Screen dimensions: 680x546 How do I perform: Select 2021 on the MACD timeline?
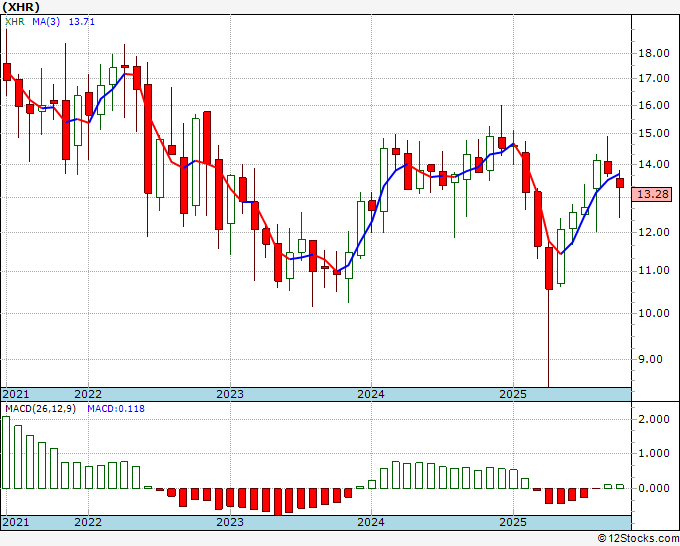16,522
